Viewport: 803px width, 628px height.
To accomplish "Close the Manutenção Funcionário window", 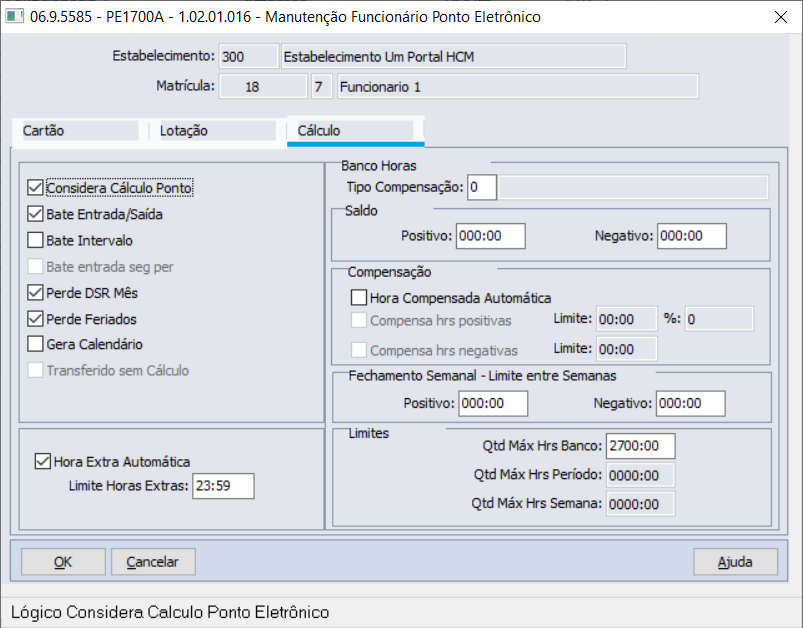I will click(x=780, y=17).
